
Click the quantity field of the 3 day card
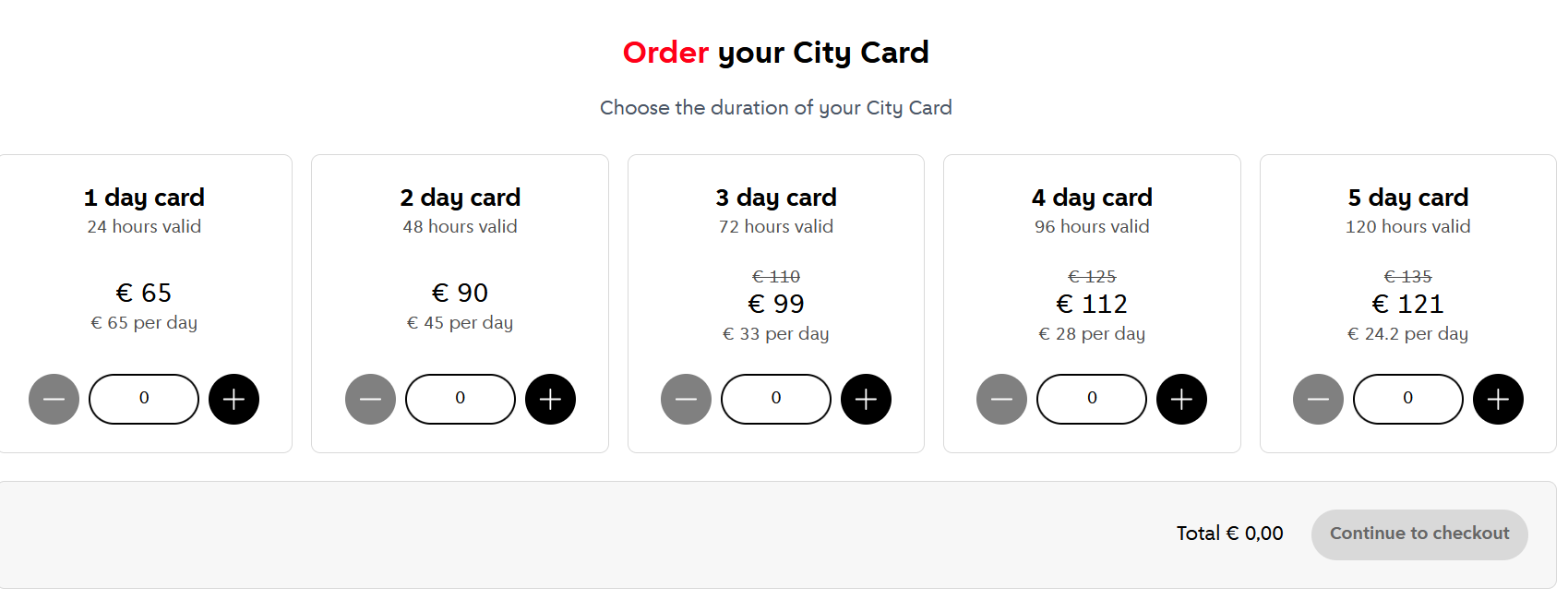775,399
